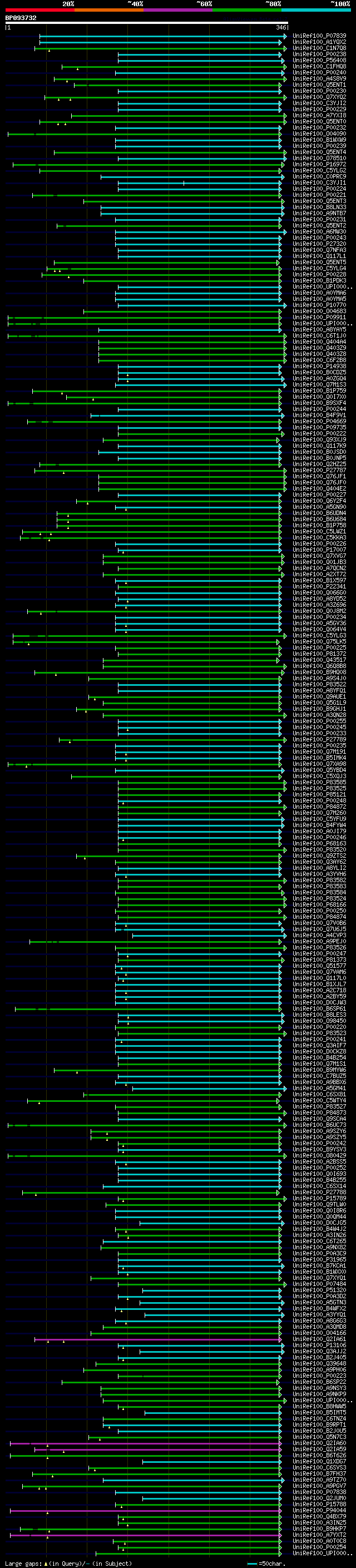Image resolution: width=356 pixels, height=1568 pixels.
Task: Open hit UniRef100_Q5ENT1
Action: coord(319,85)
